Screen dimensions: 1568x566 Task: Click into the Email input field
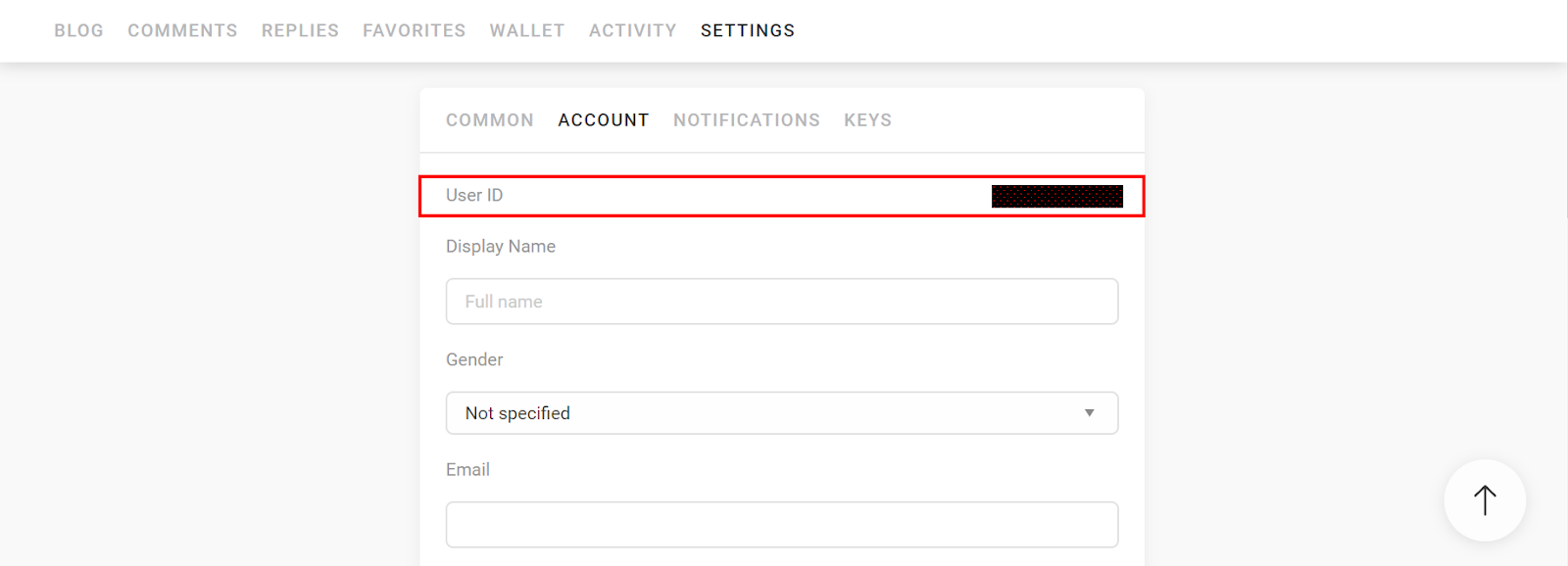point(782,525)
